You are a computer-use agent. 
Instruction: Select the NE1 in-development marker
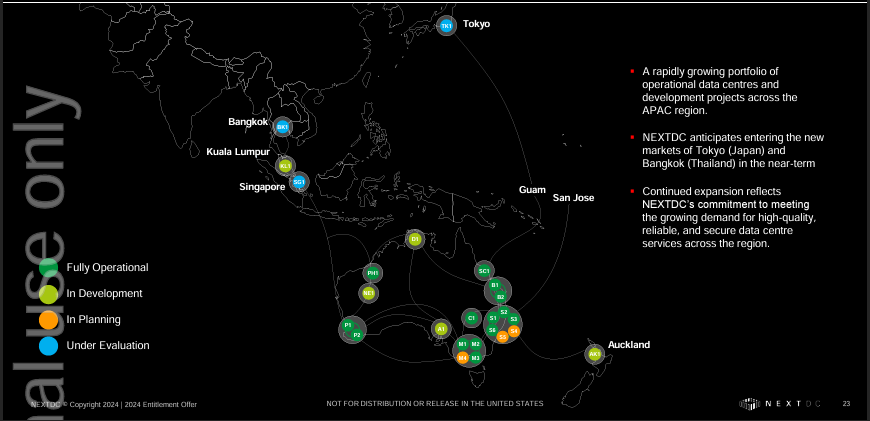tap(368, 293)
